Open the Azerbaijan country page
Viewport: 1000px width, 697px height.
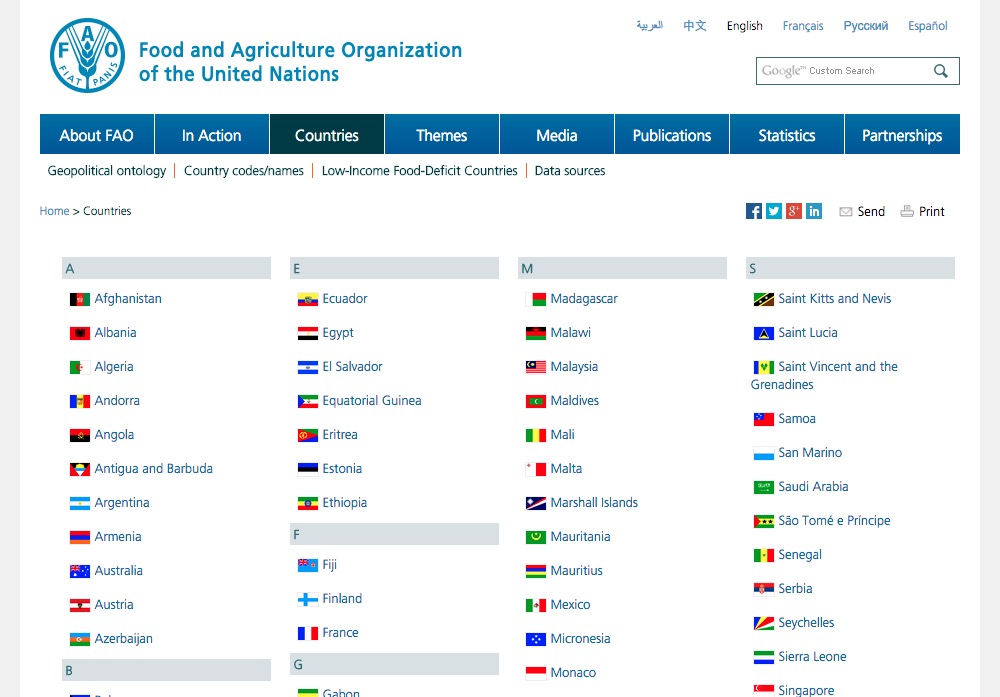tap(124, 639)
